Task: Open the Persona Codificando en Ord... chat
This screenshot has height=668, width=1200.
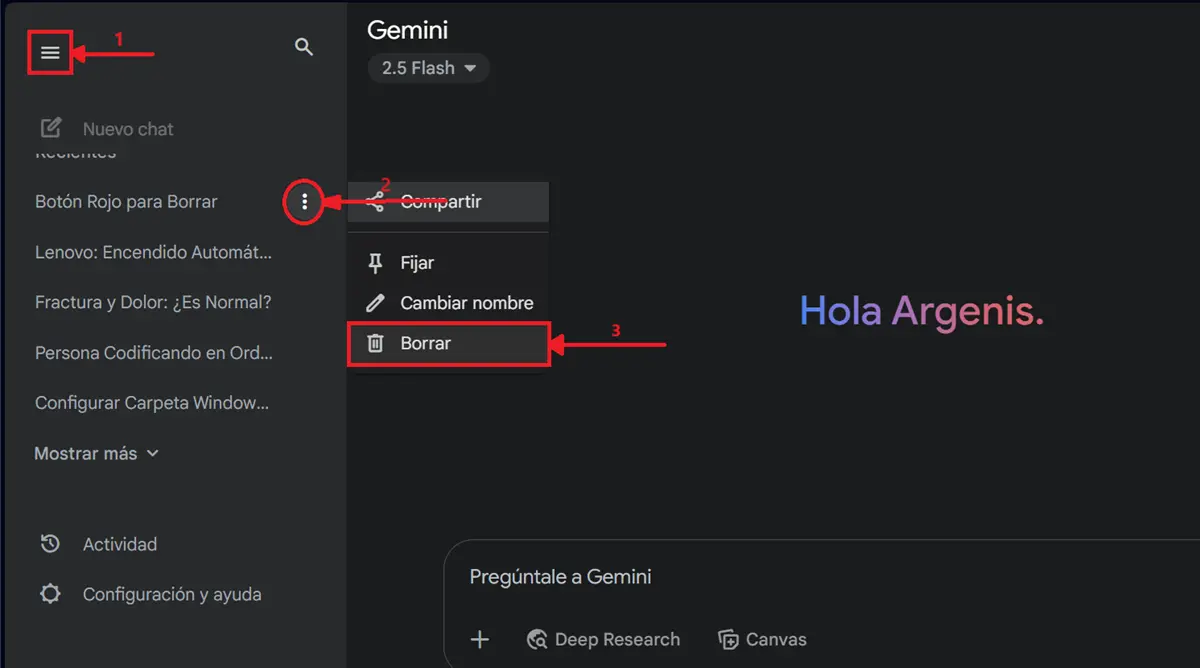Action: pyautogui.click(x=153, y=353)
